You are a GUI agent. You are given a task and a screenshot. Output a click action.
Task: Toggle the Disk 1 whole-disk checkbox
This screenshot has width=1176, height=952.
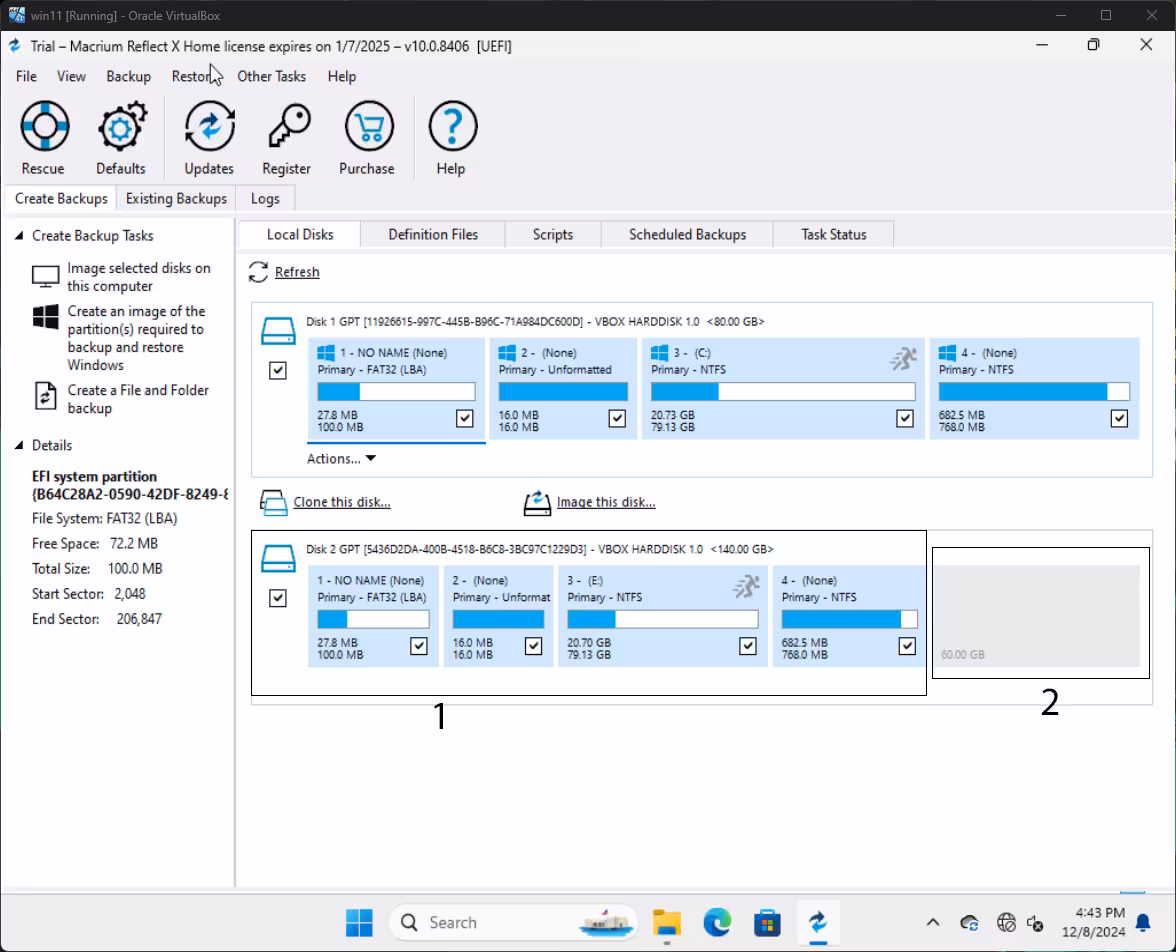(278, 371)
